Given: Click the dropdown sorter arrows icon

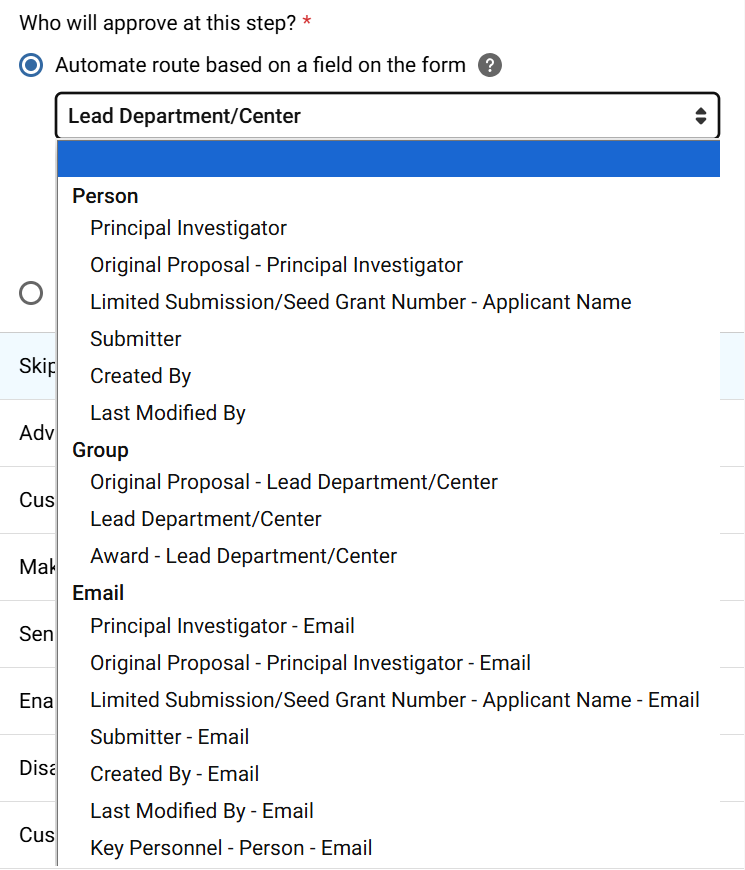Looking at the screenshot, I should click(700, 115).
